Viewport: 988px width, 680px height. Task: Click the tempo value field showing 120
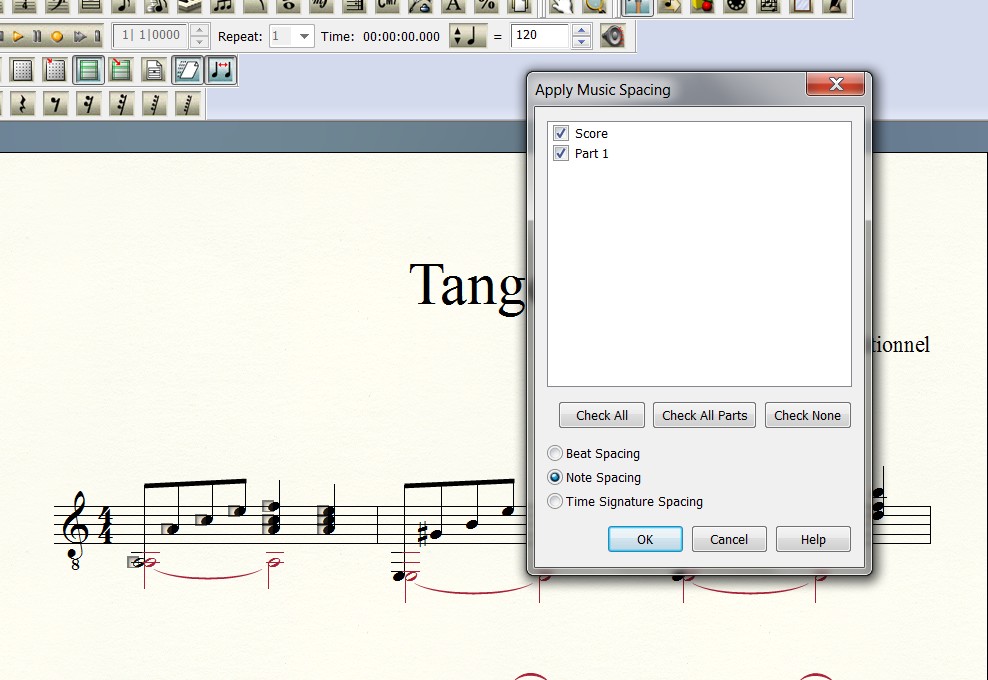539,37
